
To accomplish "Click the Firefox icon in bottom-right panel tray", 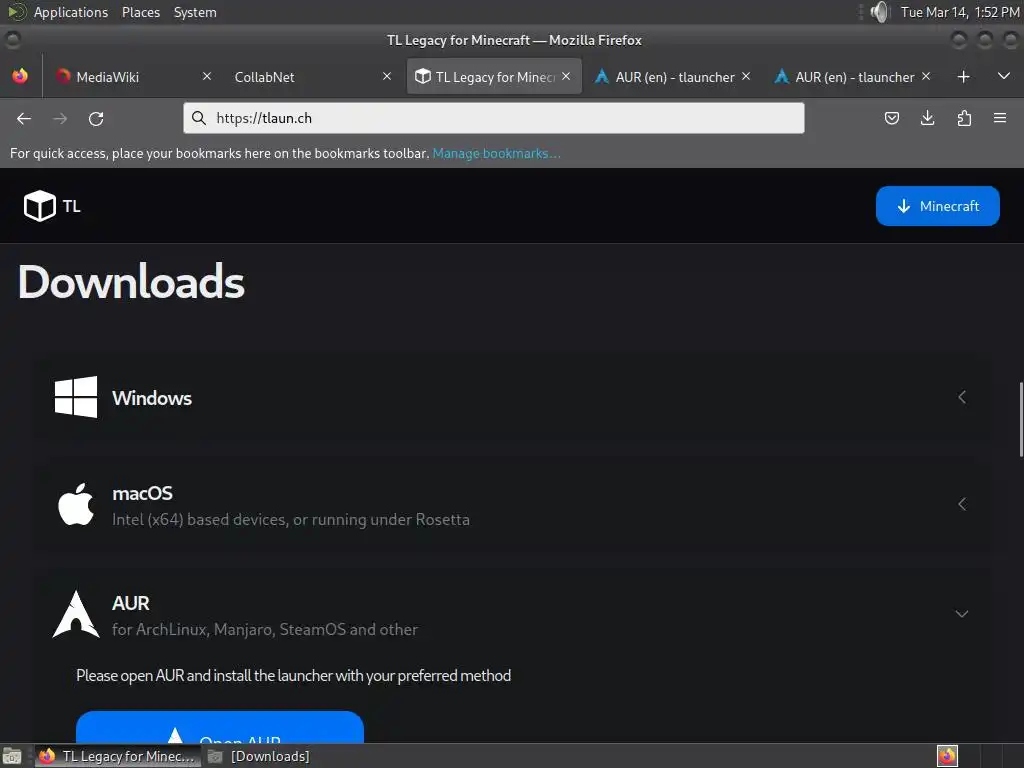I will 947,756.
